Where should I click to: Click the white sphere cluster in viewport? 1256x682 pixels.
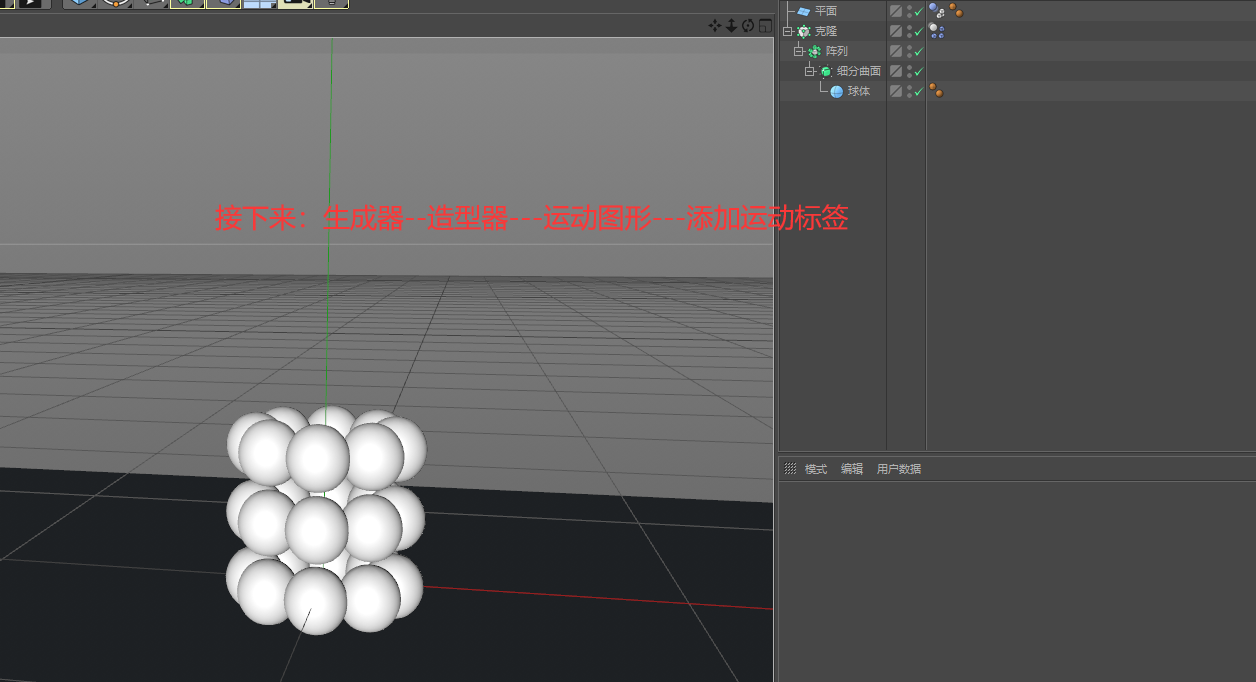click(326, 520)
